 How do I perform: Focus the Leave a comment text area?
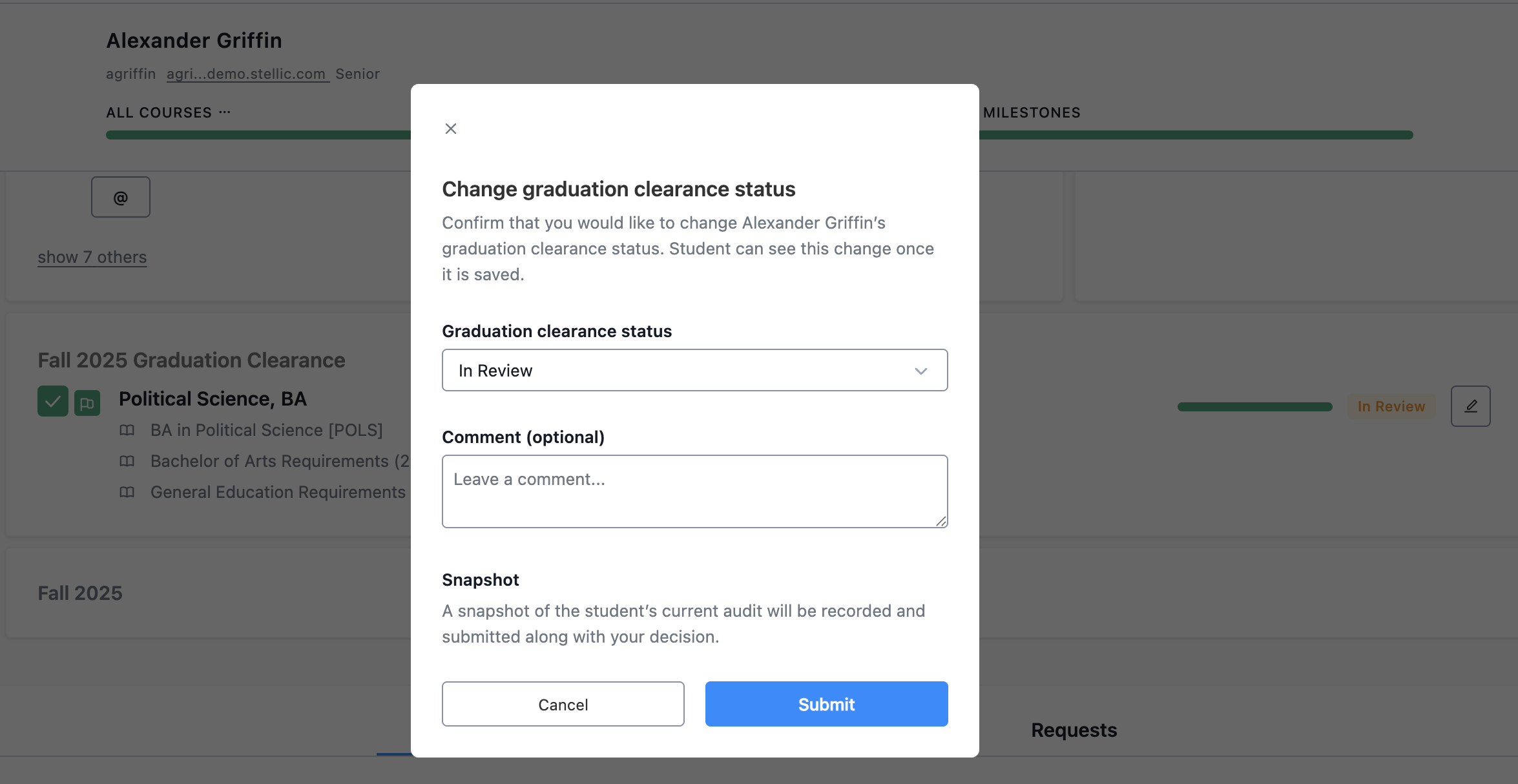(694, 491)
